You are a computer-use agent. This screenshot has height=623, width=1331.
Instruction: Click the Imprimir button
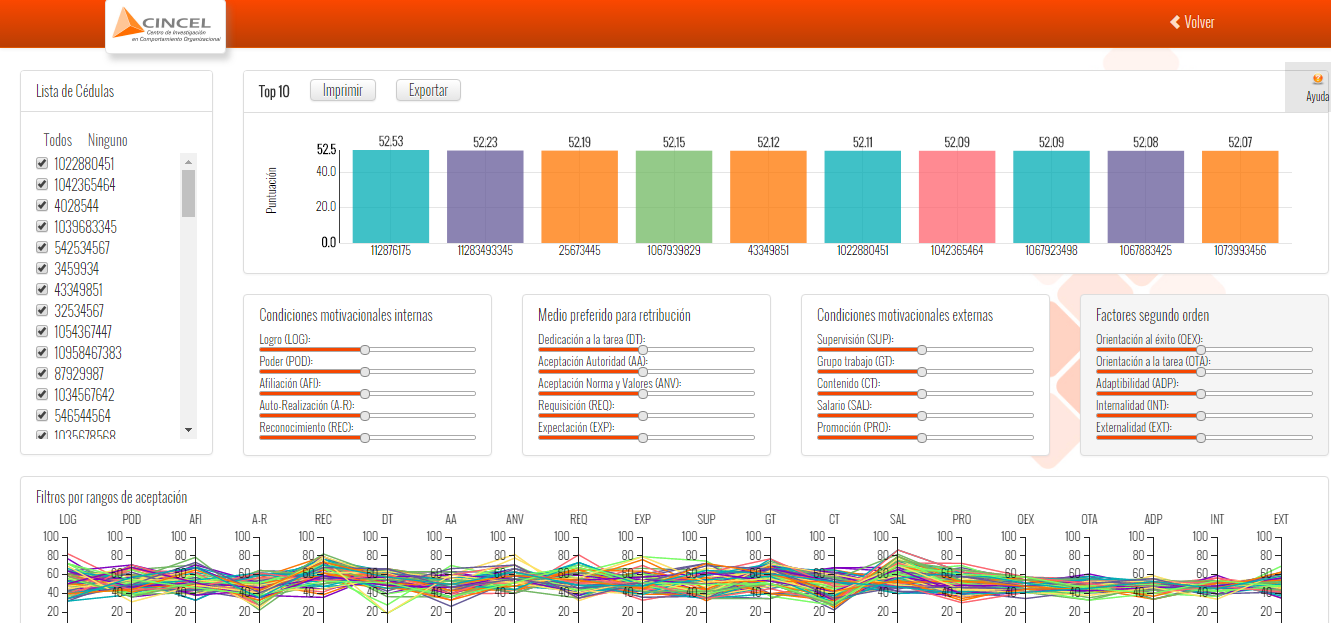click(343, 90)
